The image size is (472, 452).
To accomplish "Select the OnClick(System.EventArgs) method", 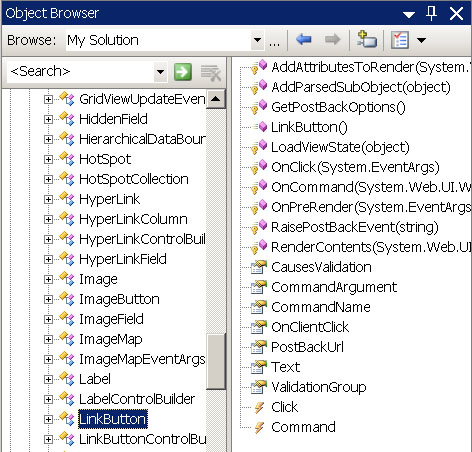I will point(355,167).
